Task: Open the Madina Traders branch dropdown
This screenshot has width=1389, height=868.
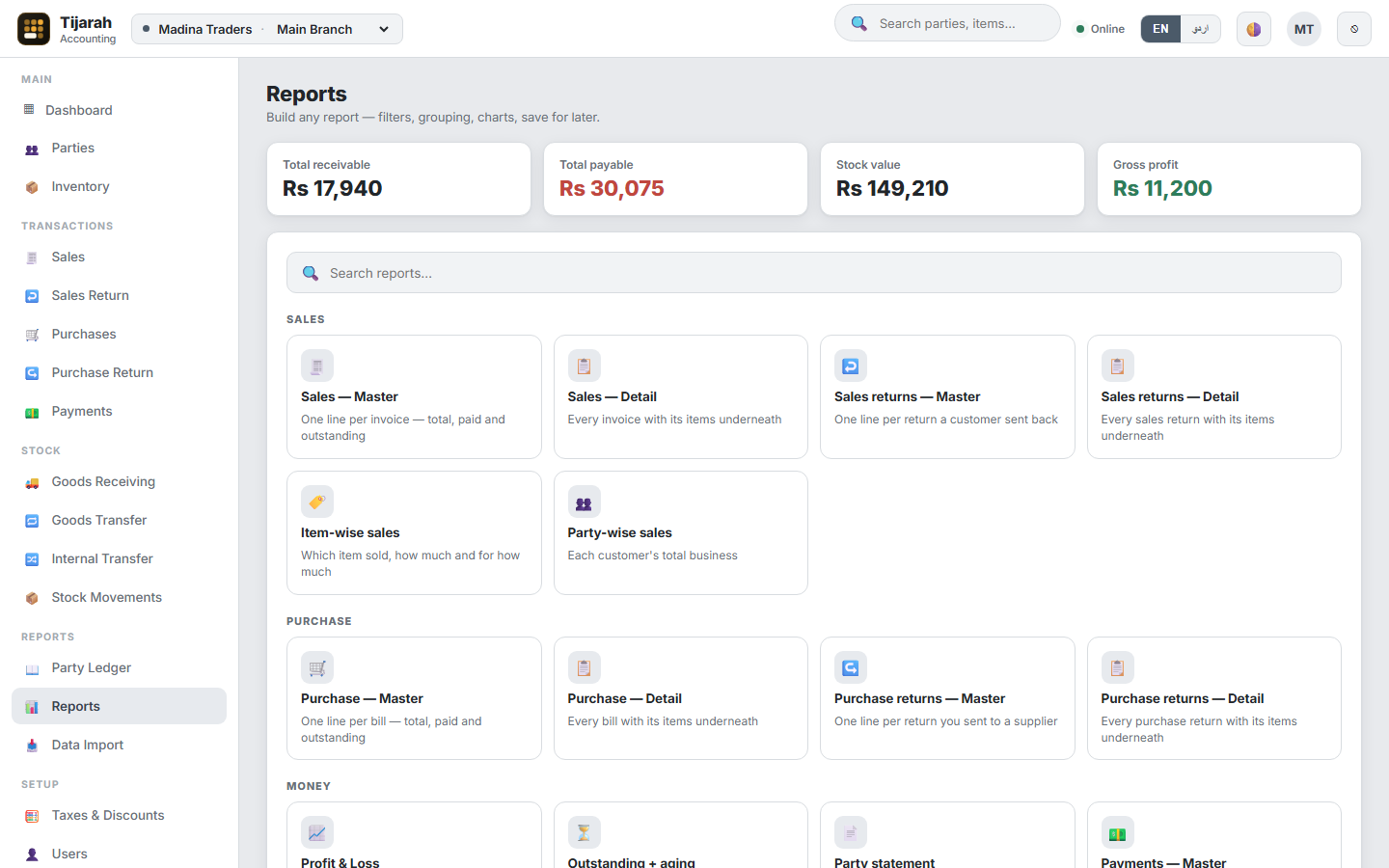Action: (x=267, y=29)
